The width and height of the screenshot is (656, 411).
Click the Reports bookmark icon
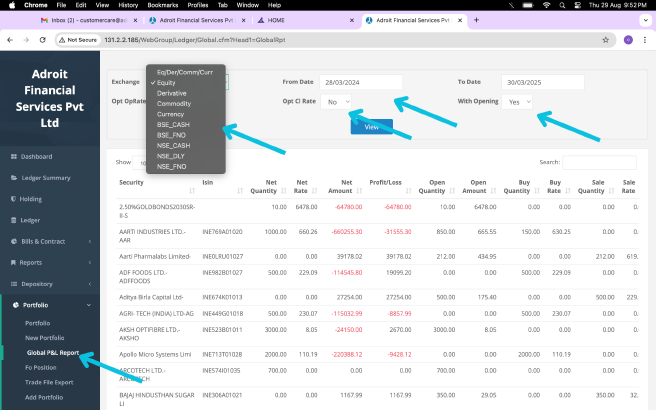pos(13,262)
